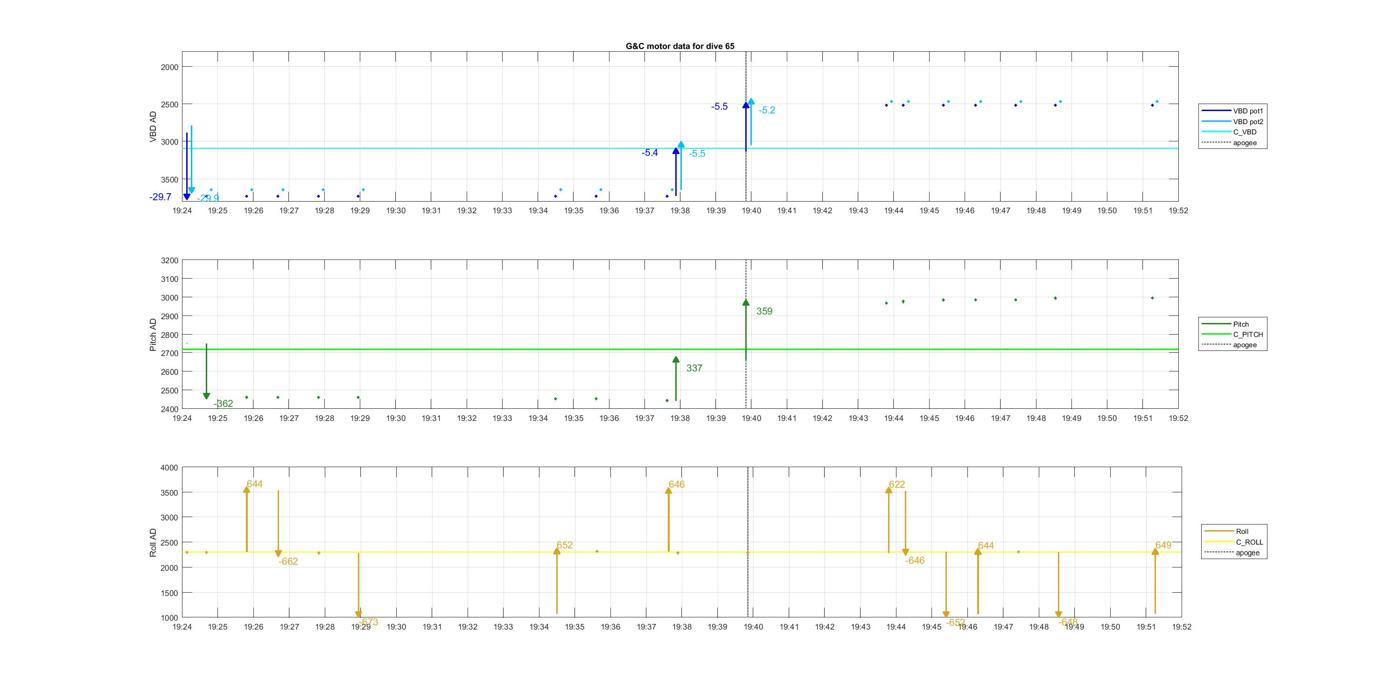
Task: Select 'VBD pot1' legend entry
Action: click(1234, 111)
